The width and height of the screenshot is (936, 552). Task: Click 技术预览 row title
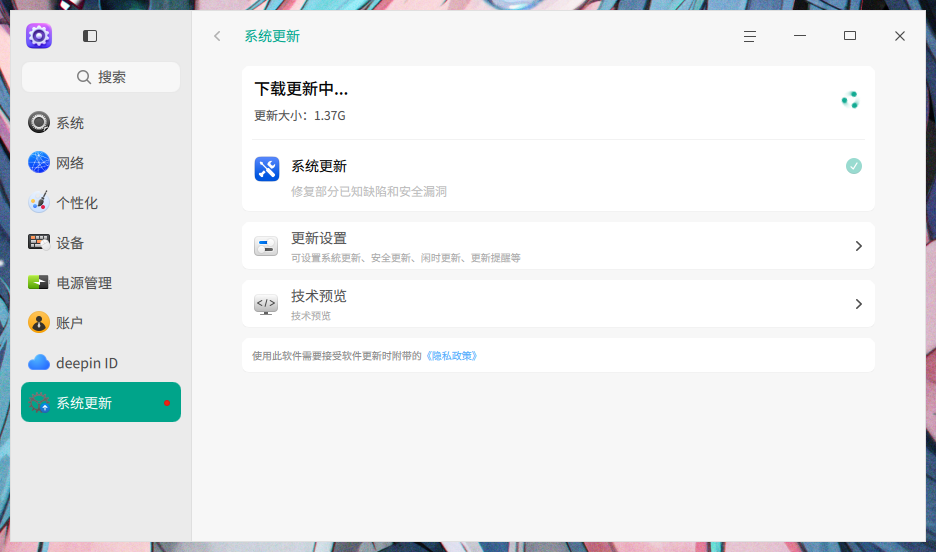[x=319, y=296]
